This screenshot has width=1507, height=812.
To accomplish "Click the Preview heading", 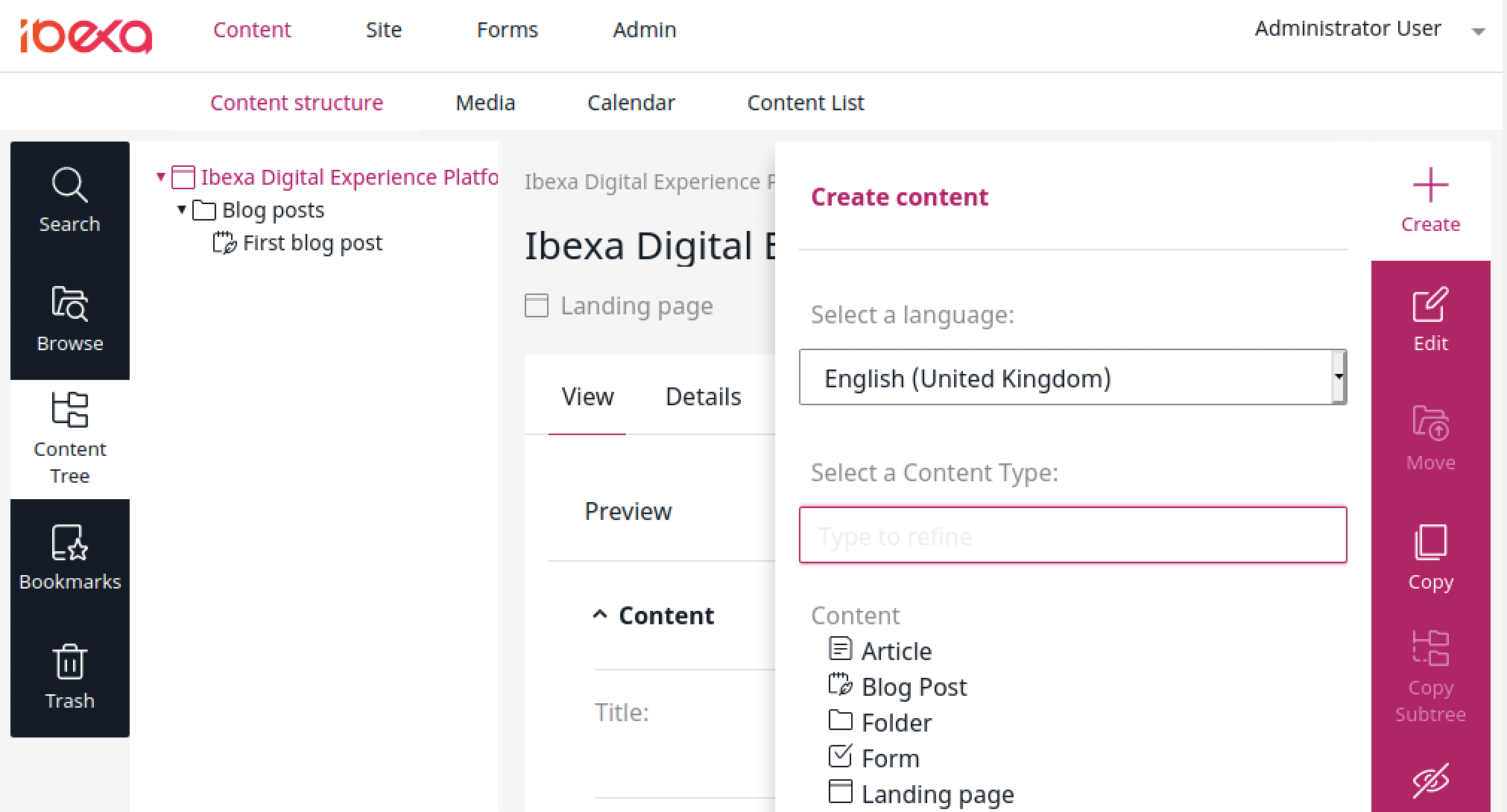I will click(628, 511).
